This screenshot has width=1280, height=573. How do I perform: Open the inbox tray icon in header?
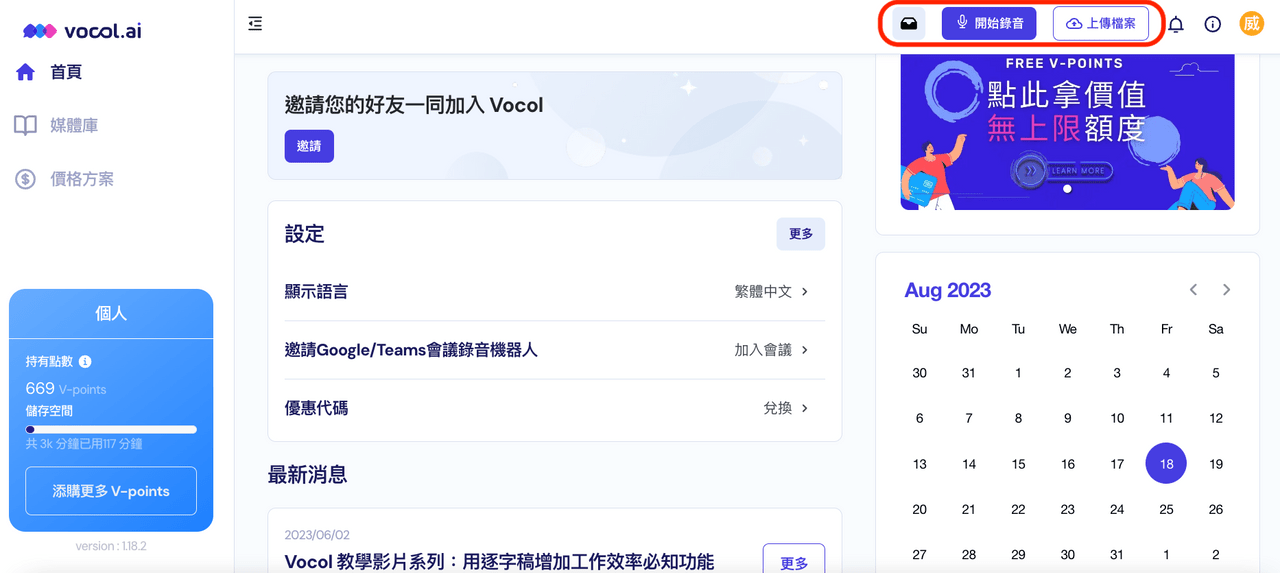coord(909,23)
